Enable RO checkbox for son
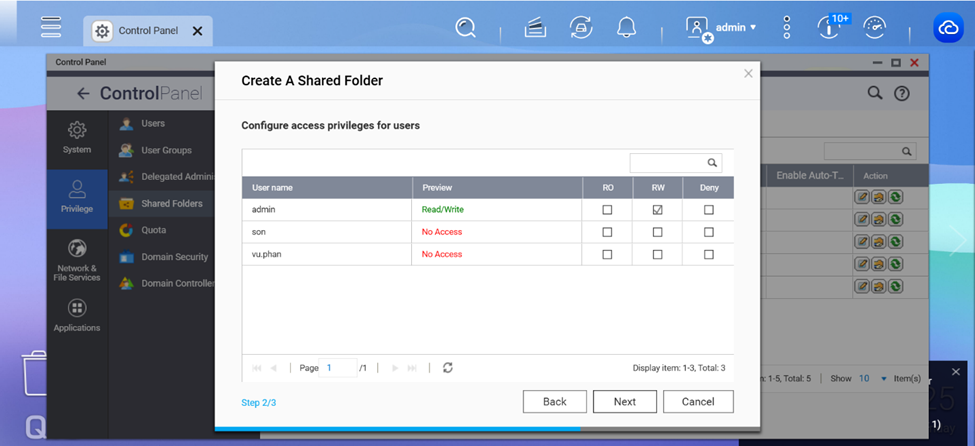The width and height of the screenshot is (975, 446). pyautogui.click(x=607, y=232)
